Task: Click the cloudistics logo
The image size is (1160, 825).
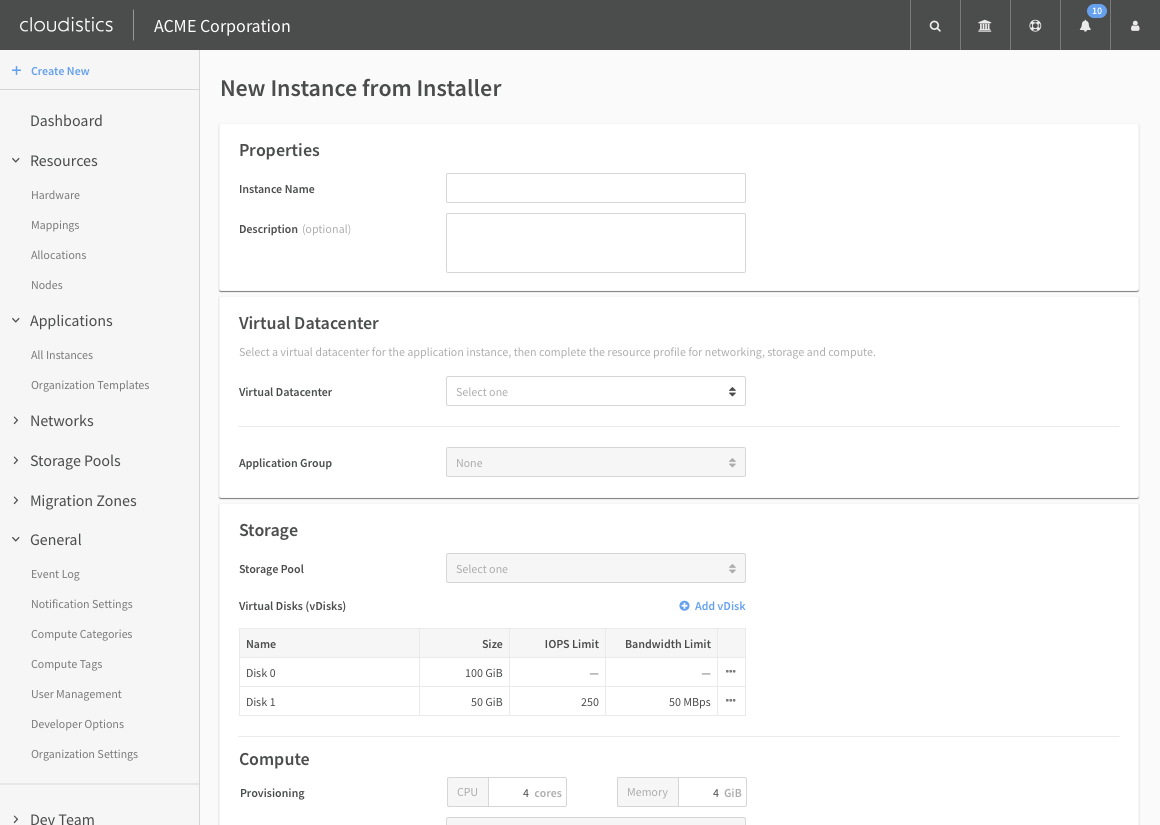Action: [66, 24]
